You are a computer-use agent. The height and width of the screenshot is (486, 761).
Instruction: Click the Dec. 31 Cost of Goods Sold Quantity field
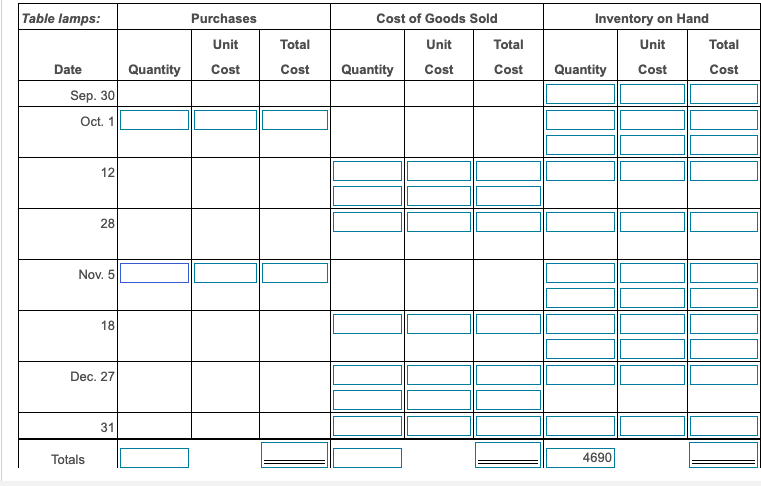pos(367,426)
